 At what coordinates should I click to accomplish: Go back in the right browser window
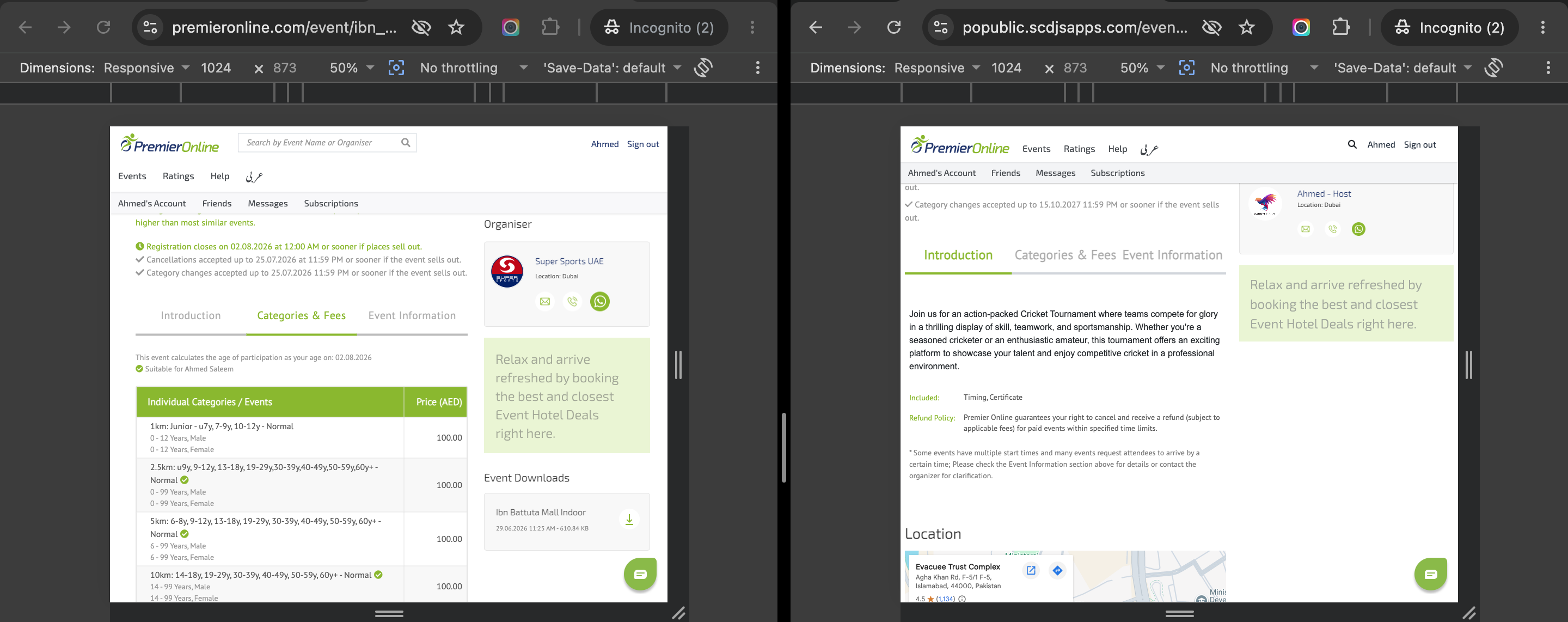pyautogui.click(x=816, y=27)
